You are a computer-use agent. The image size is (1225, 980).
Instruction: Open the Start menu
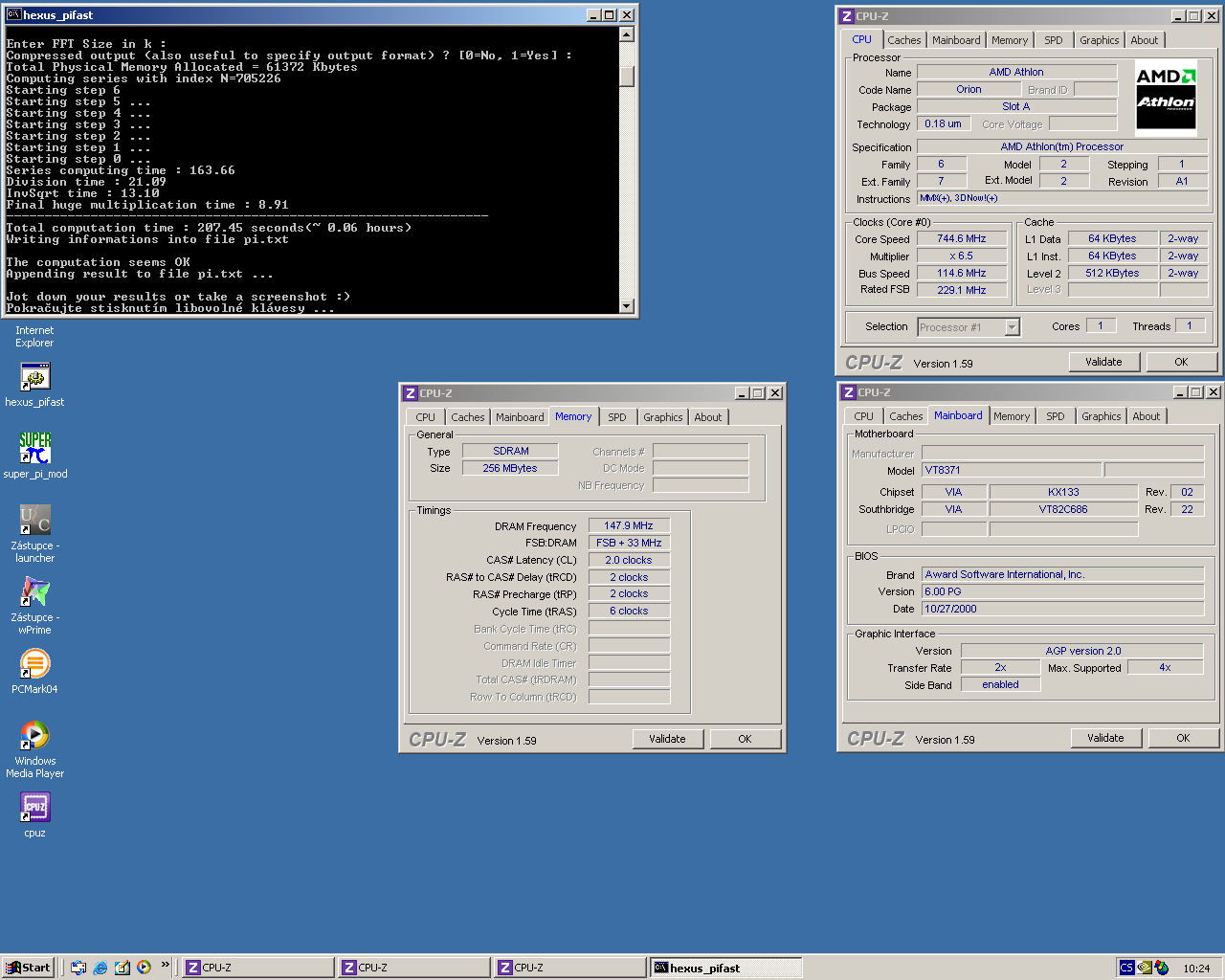tap(29, 968)
